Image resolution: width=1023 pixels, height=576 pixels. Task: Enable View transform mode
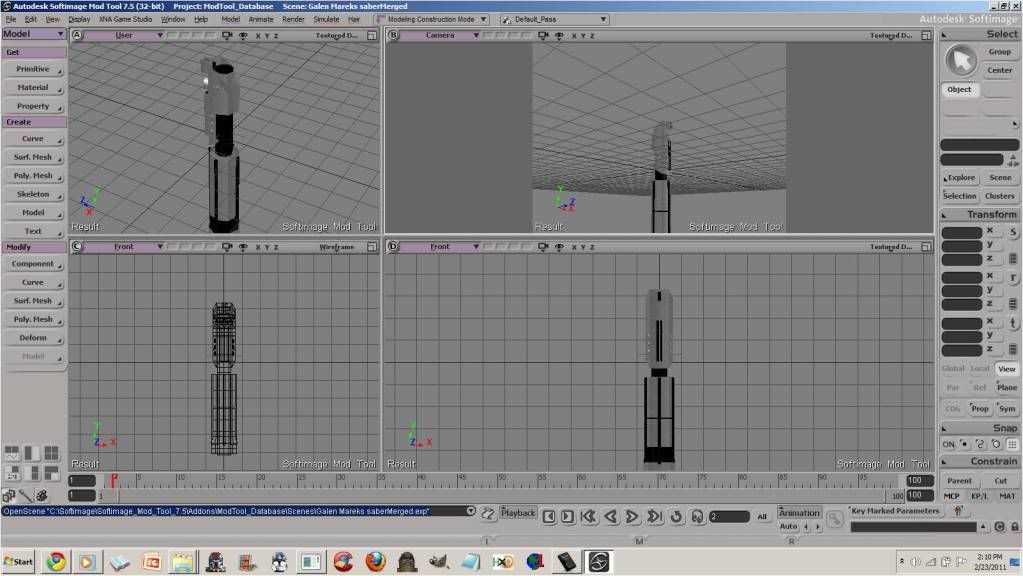pos(1007,369)
